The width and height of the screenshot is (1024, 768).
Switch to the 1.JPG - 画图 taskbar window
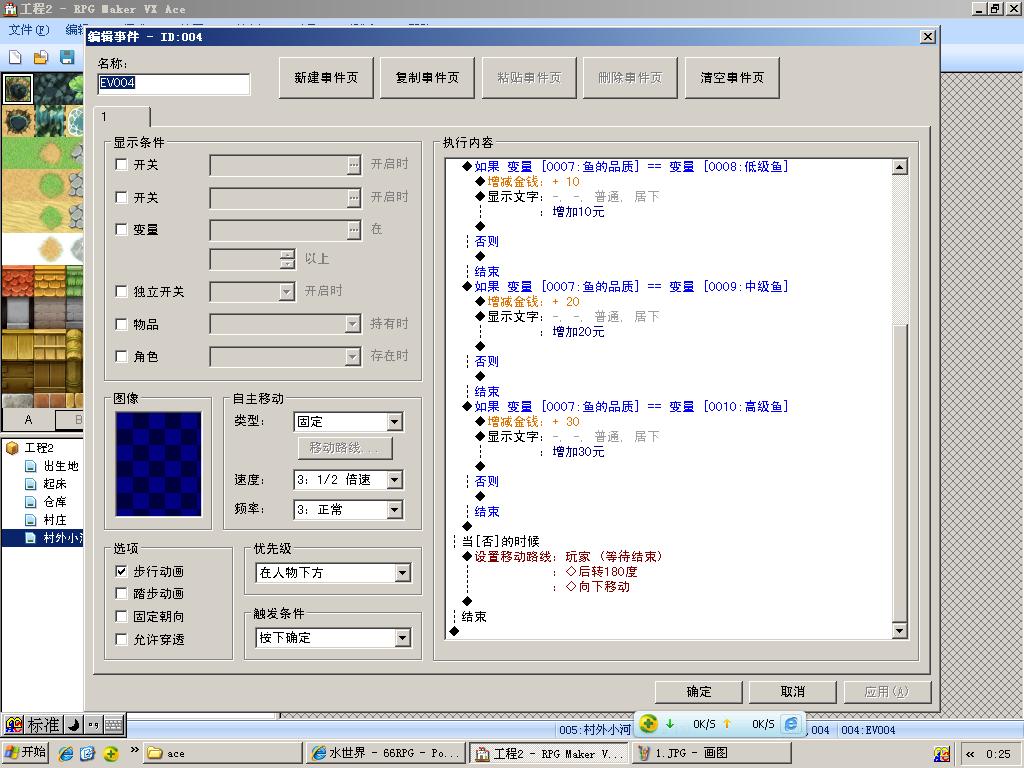coord(712,754)
